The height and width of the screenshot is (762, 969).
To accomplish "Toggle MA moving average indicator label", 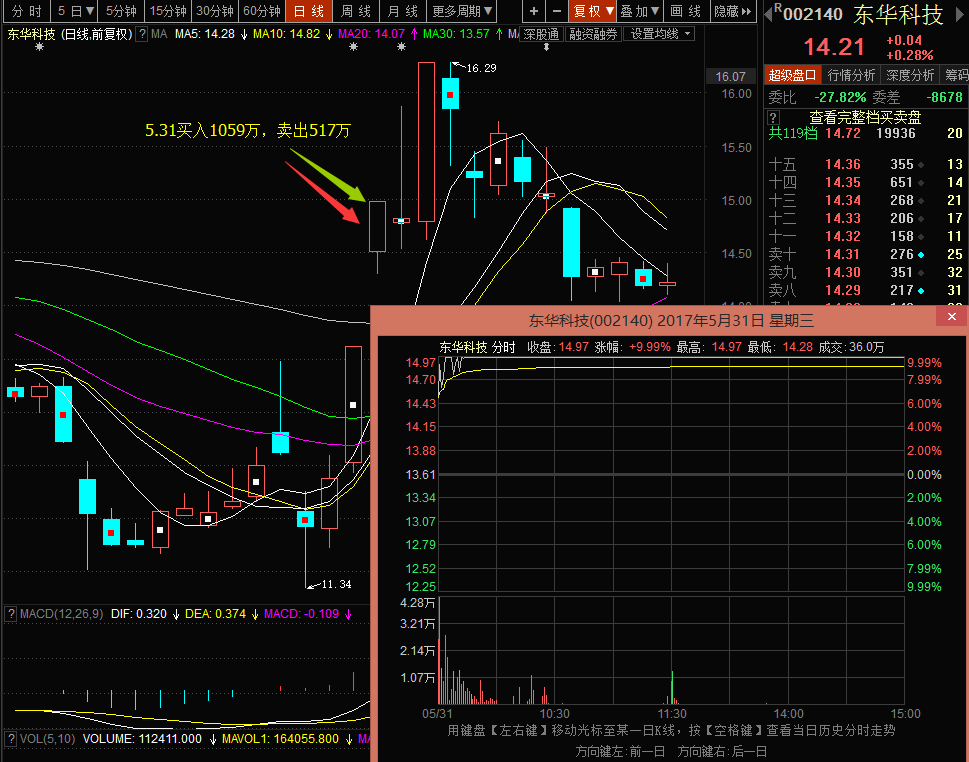I will [159, 34].
